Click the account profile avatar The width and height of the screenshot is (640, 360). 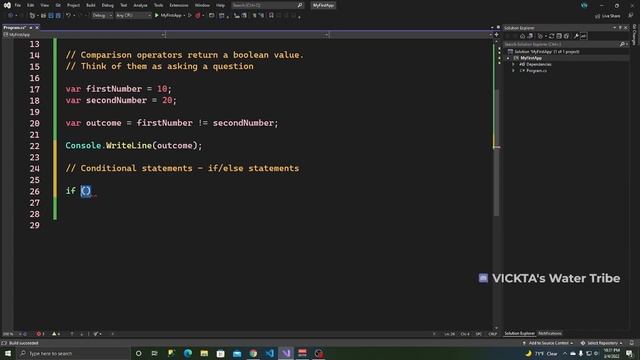[x=584, y=5]
